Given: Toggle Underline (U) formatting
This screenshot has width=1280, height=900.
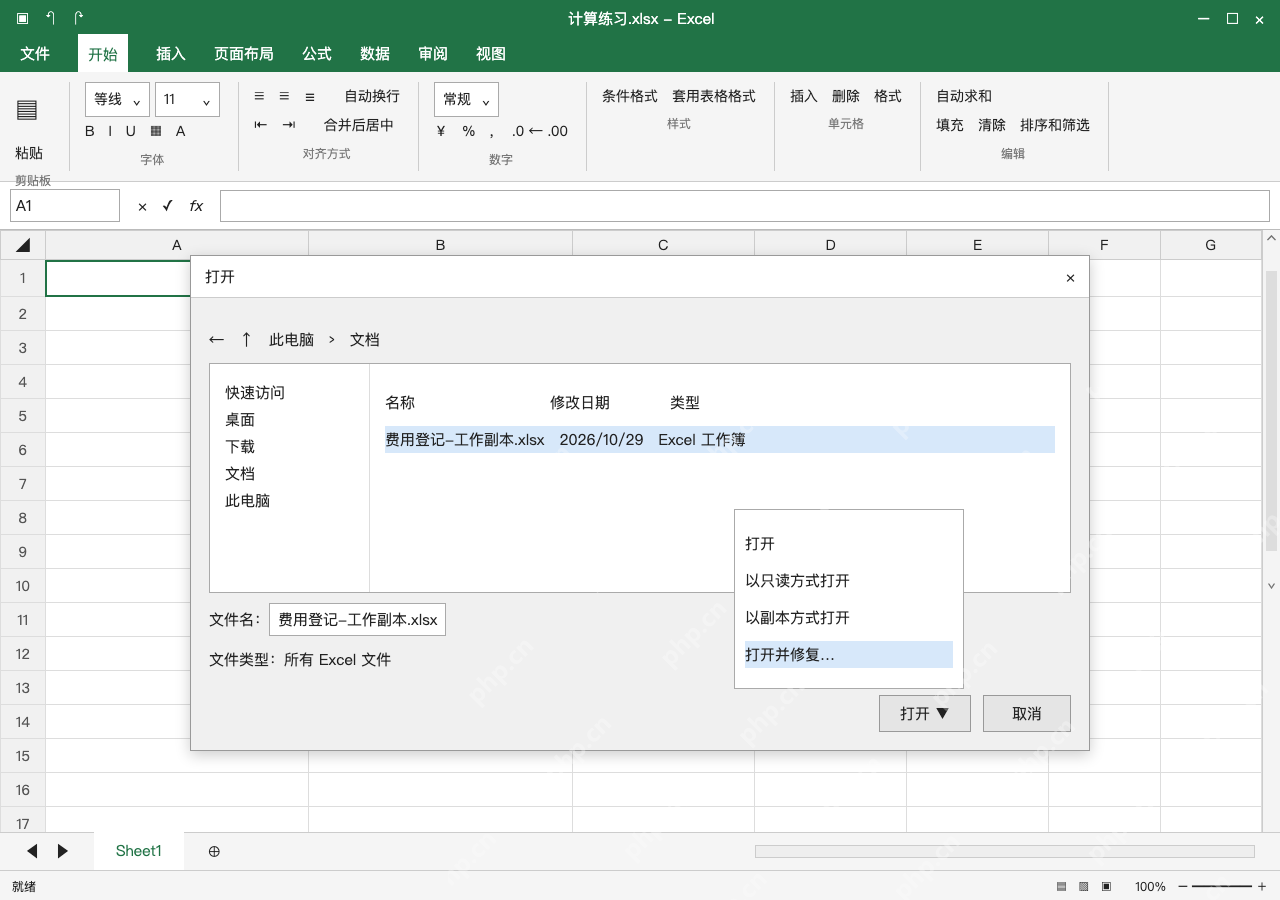Looking at the screenshot, I should (x=130, y=131).
